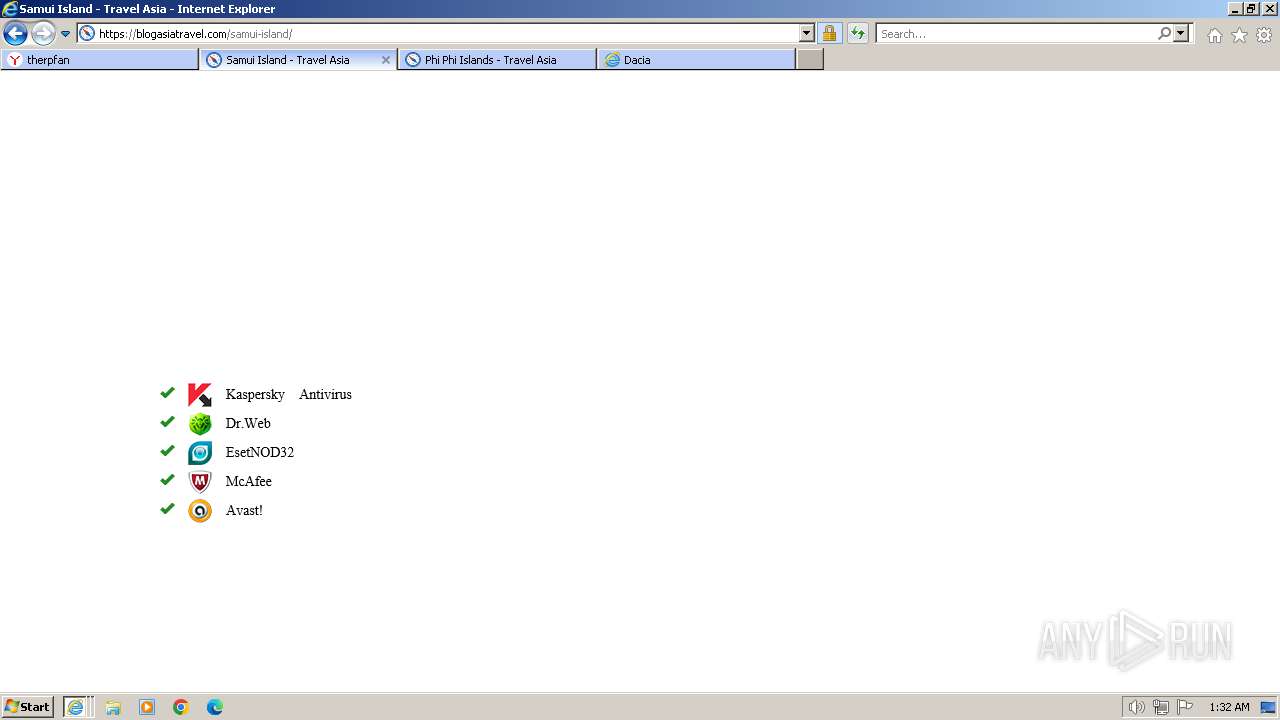
Task: Click the Refresh page icon
Action: pyautogui.click(x=858, y=33)
